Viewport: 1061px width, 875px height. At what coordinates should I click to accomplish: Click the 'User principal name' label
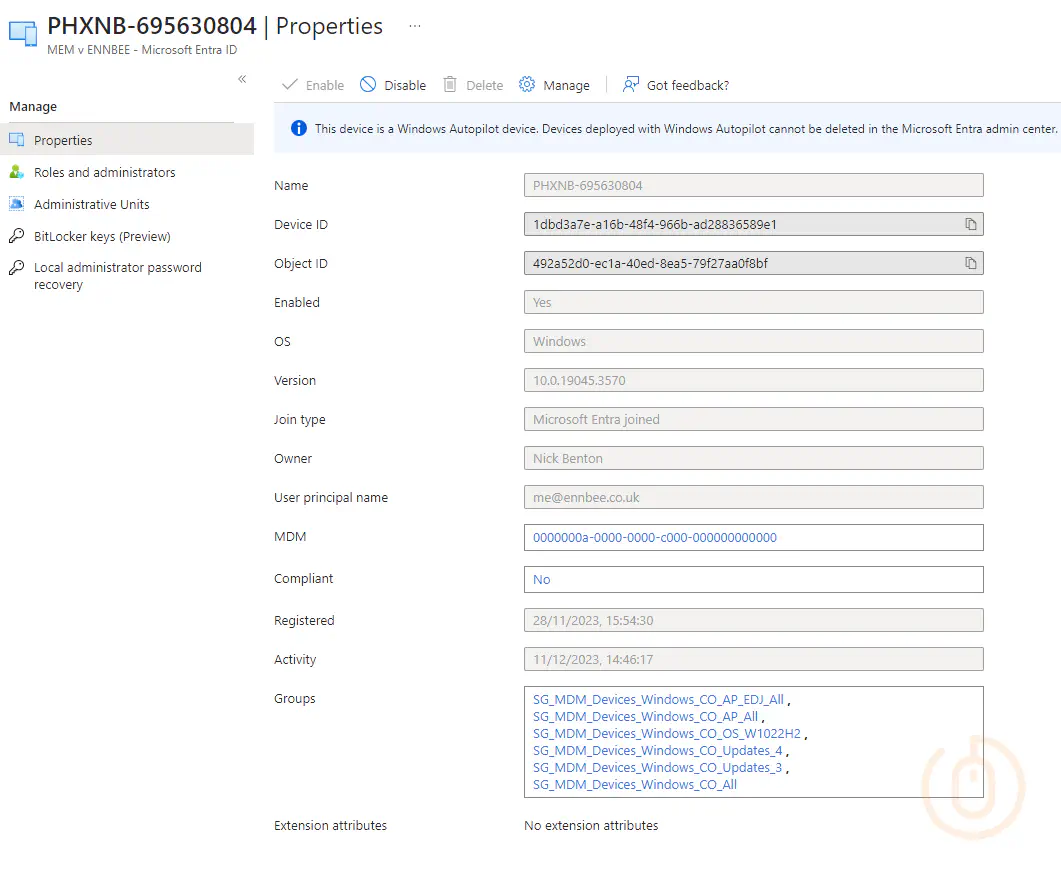pos(331,497)
